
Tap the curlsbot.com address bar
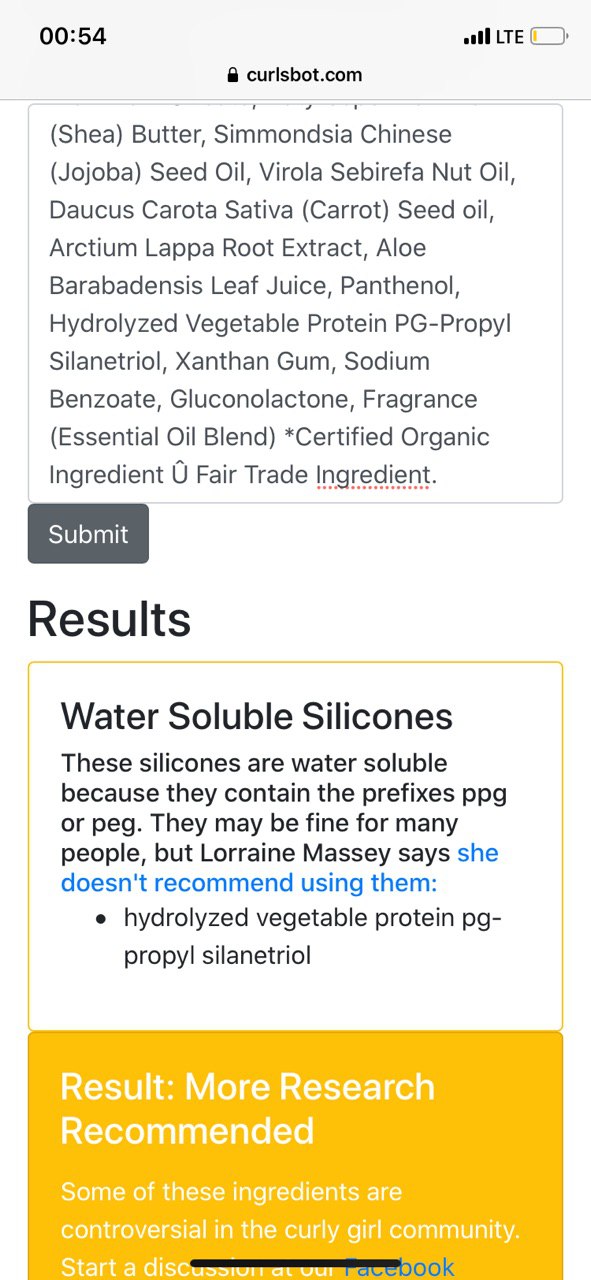[x=295, y=75]
